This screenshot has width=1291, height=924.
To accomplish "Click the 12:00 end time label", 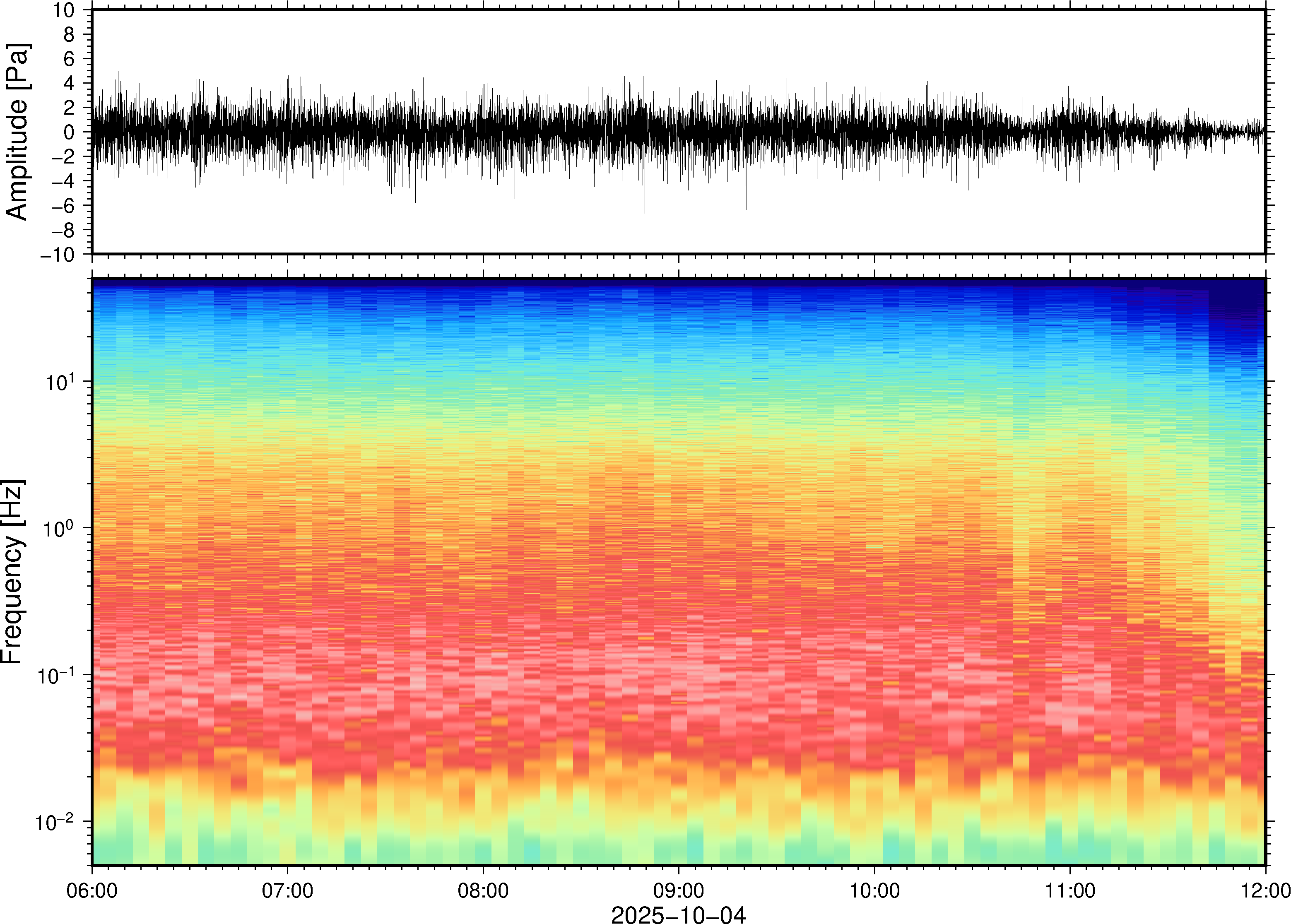I will coord(1265,890).
